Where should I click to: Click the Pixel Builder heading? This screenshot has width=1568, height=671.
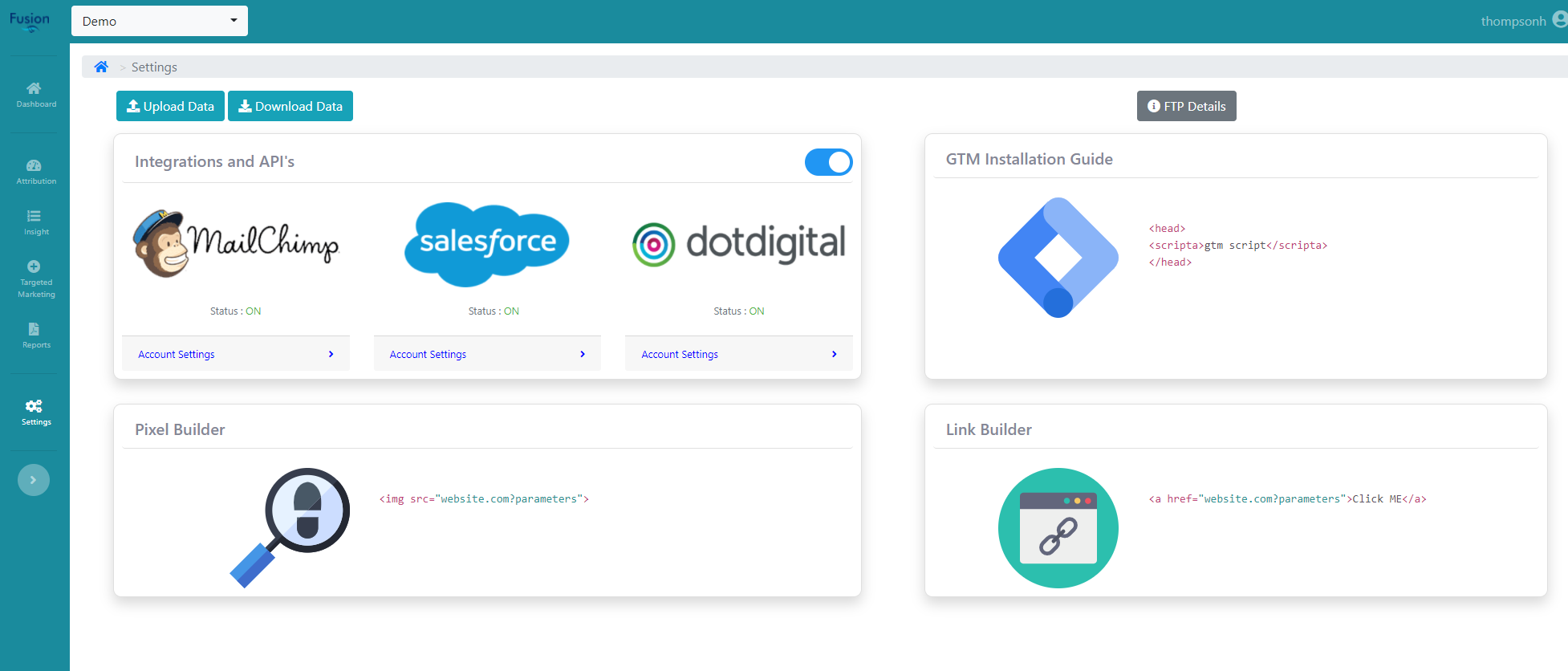coord(180,429)
